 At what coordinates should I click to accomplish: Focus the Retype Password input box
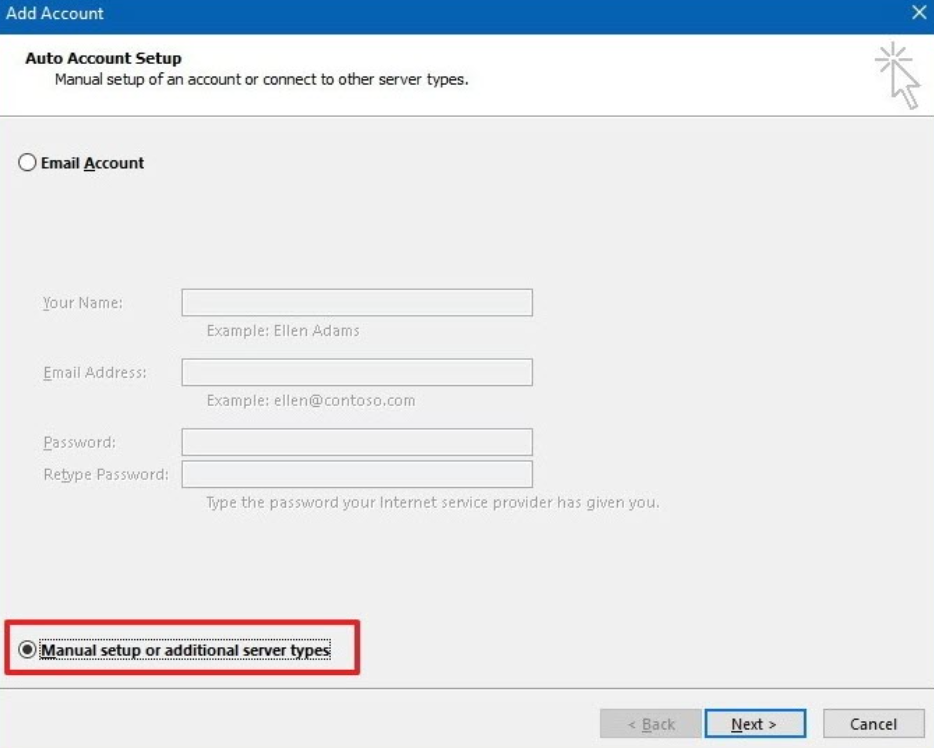pos(357,474)
